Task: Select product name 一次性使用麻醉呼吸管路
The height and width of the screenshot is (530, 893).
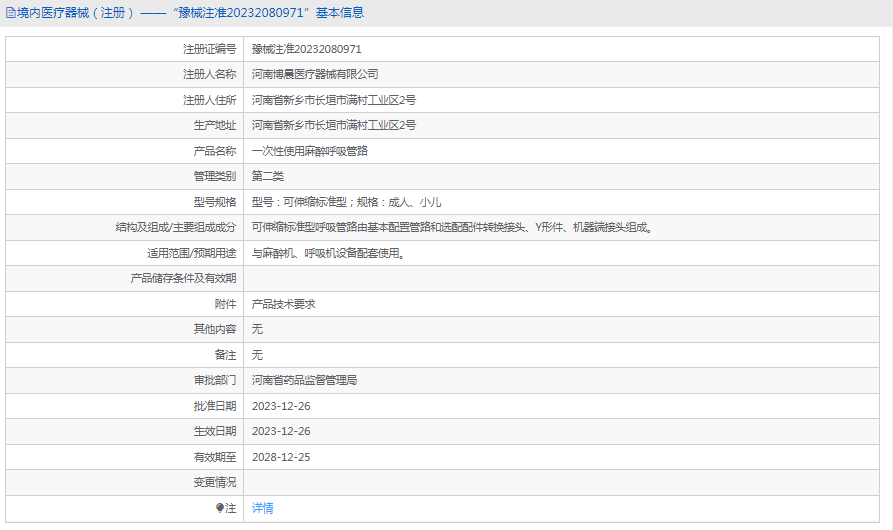Action: coord(310,151)
